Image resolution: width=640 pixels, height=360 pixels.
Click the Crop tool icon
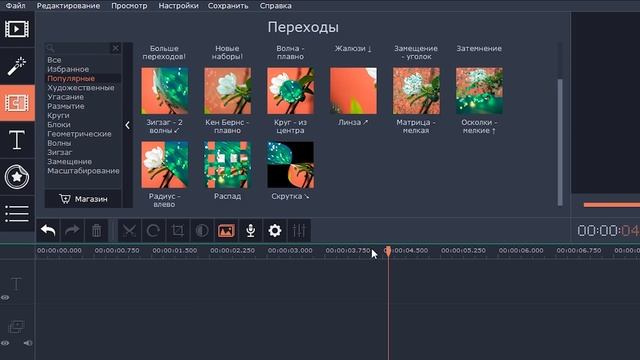(178, 231)
